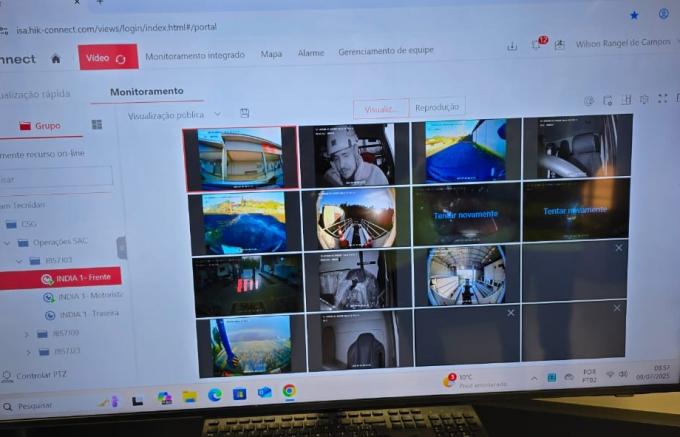Click the resource search input field

click(x=55, y=178)
